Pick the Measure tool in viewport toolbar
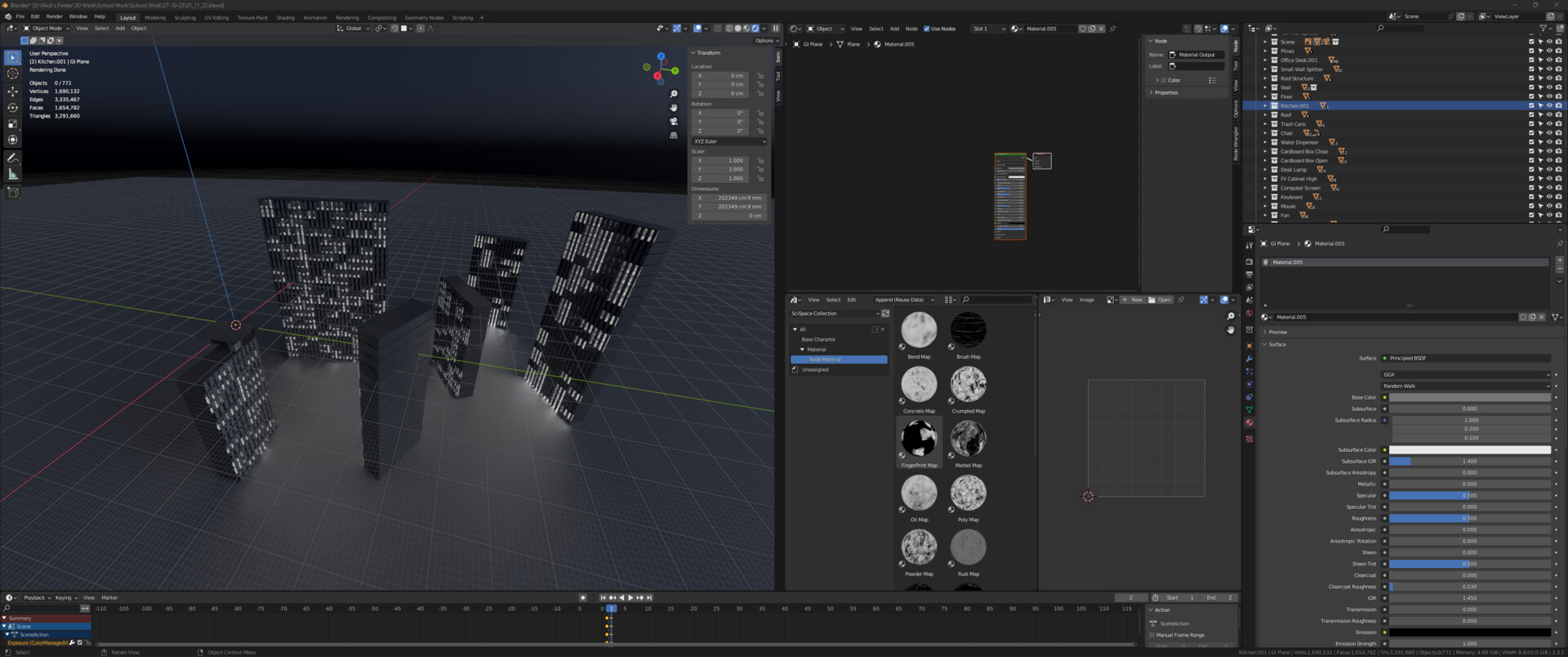Screen dimensions: 1568x657 click(x=12, y=174)
